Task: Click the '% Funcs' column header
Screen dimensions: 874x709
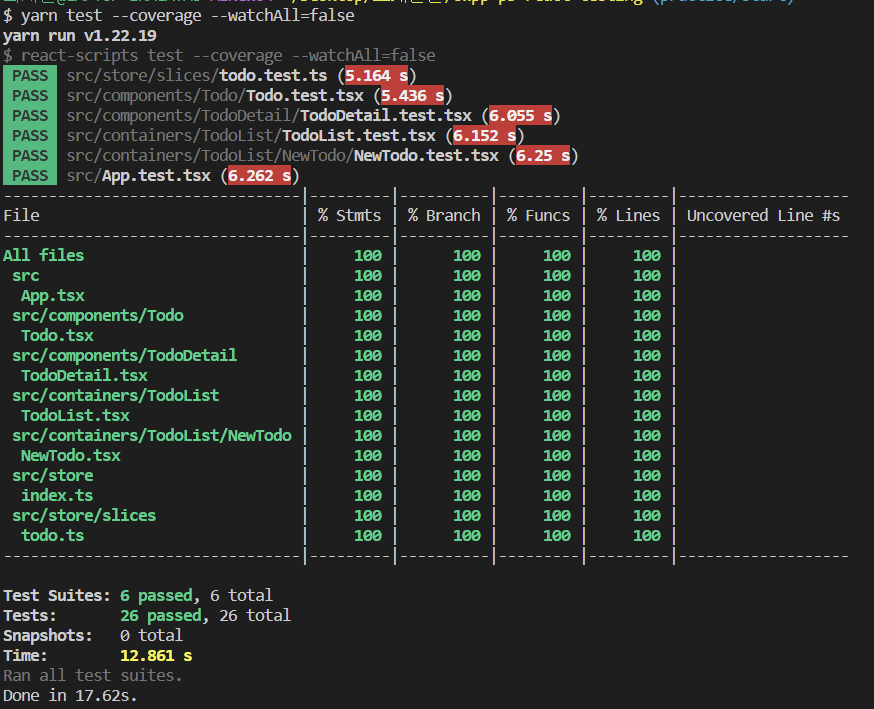Action: (538, 216)
